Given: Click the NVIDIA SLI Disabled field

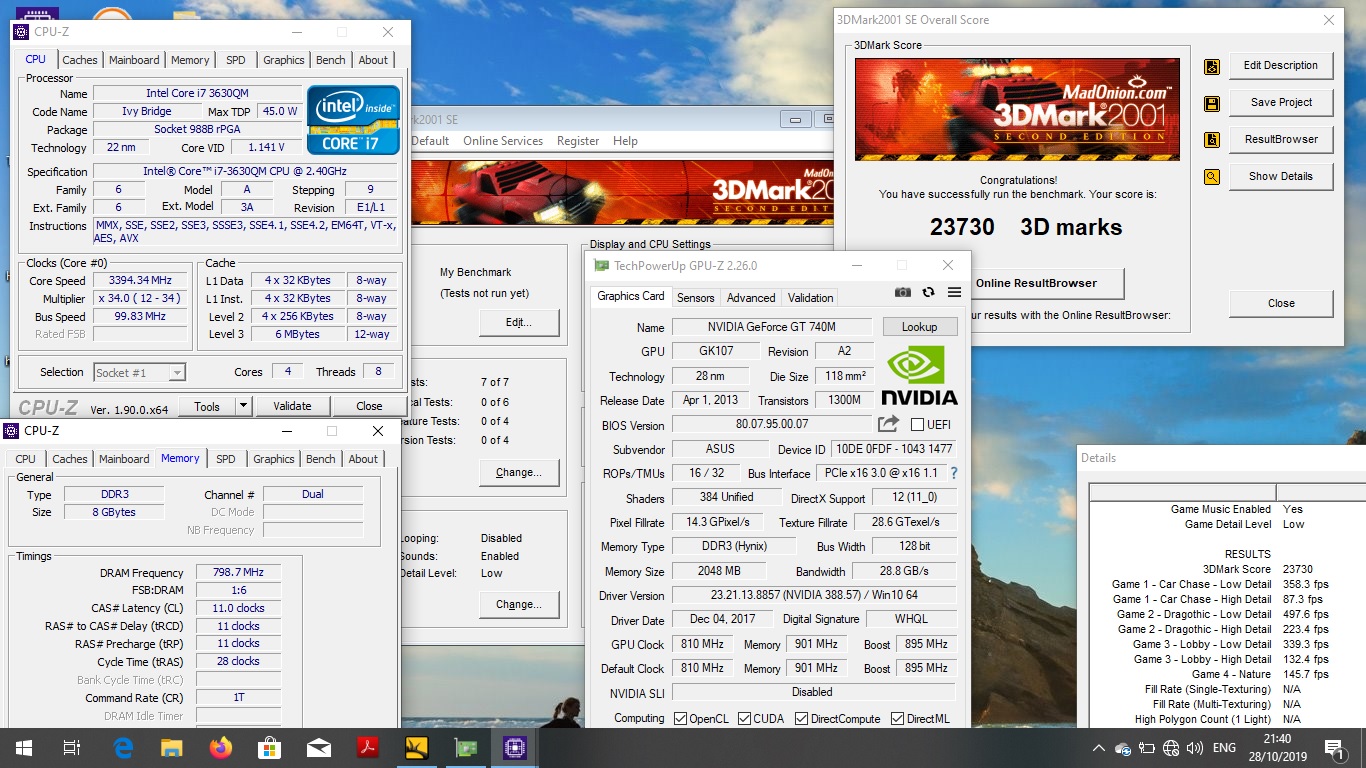Looking at the screenshot, I should point(813,692).
